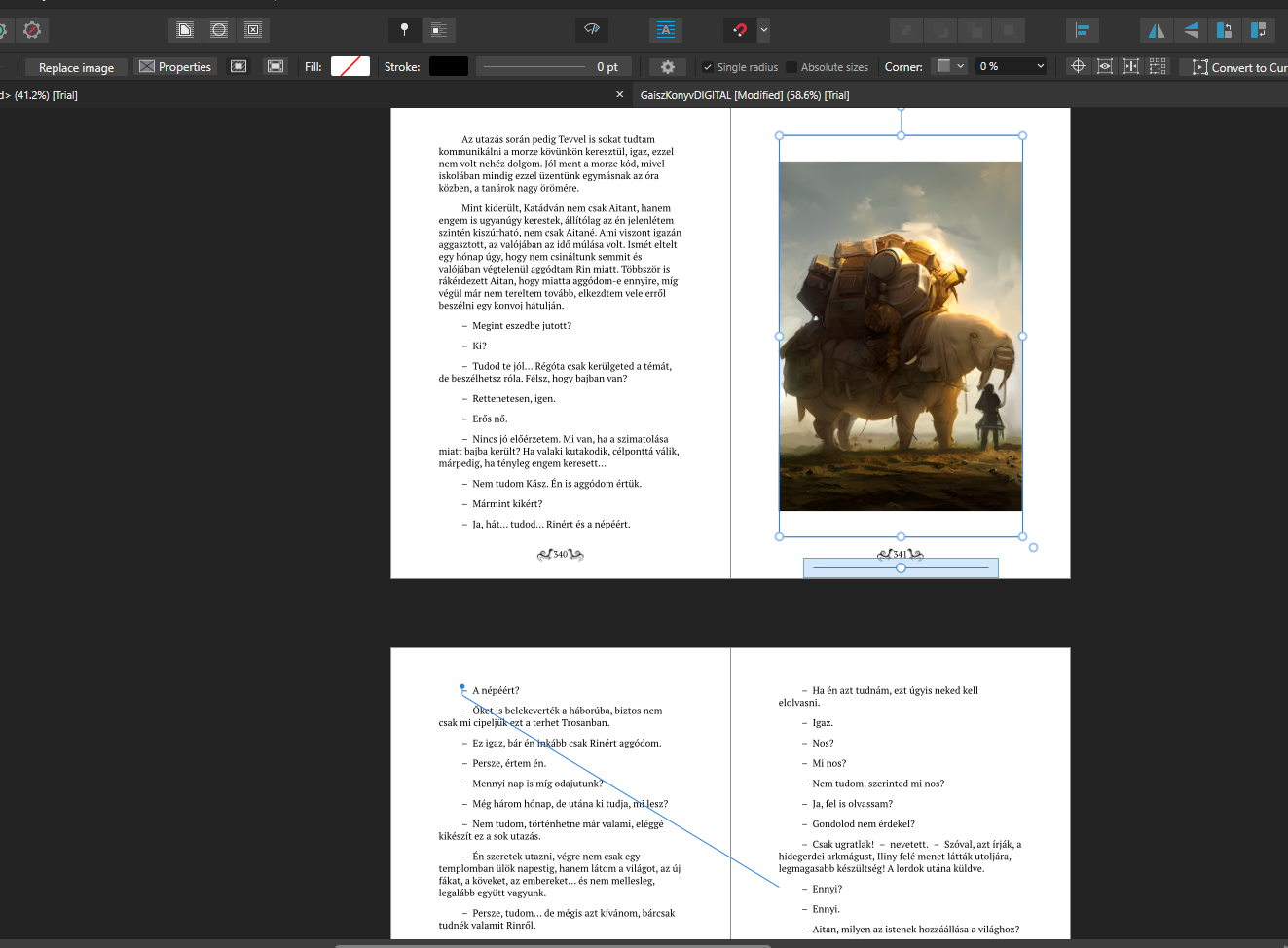This screenshot has width=1288, height=948.
Task: Click the pin to float icon
Action: (404, 30)
